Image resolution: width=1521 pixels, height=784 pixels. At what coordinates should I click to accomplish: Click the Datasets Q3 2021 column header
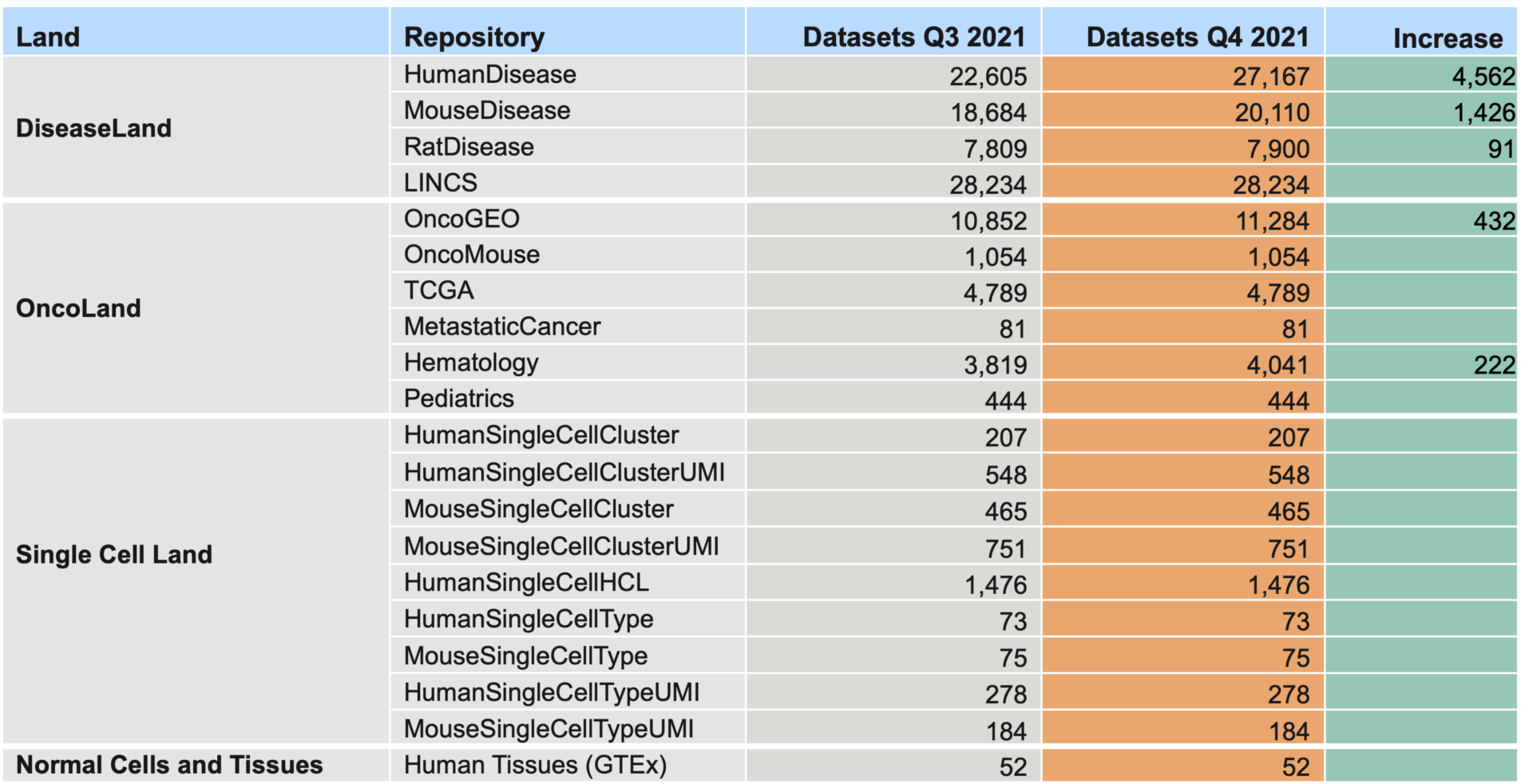pos(913,37)
